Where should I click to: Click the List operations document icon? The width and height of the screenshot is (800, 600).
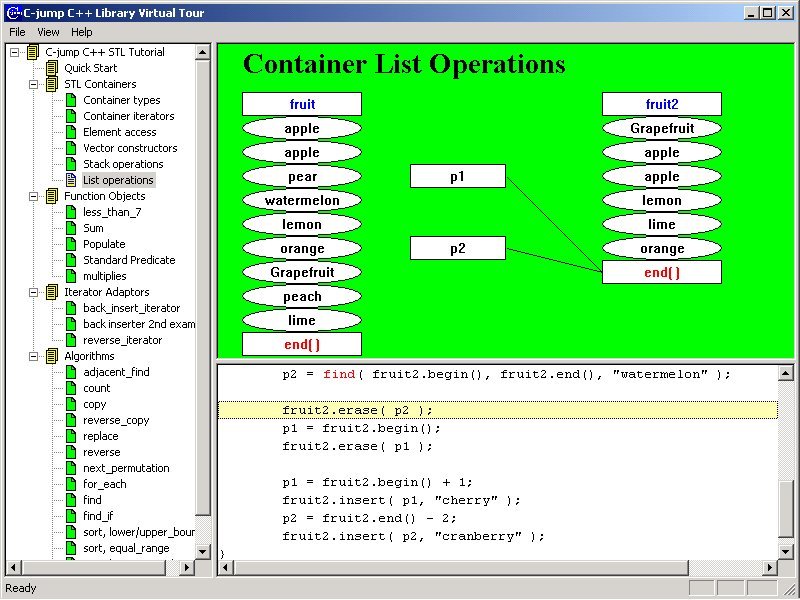click(71, 180)
